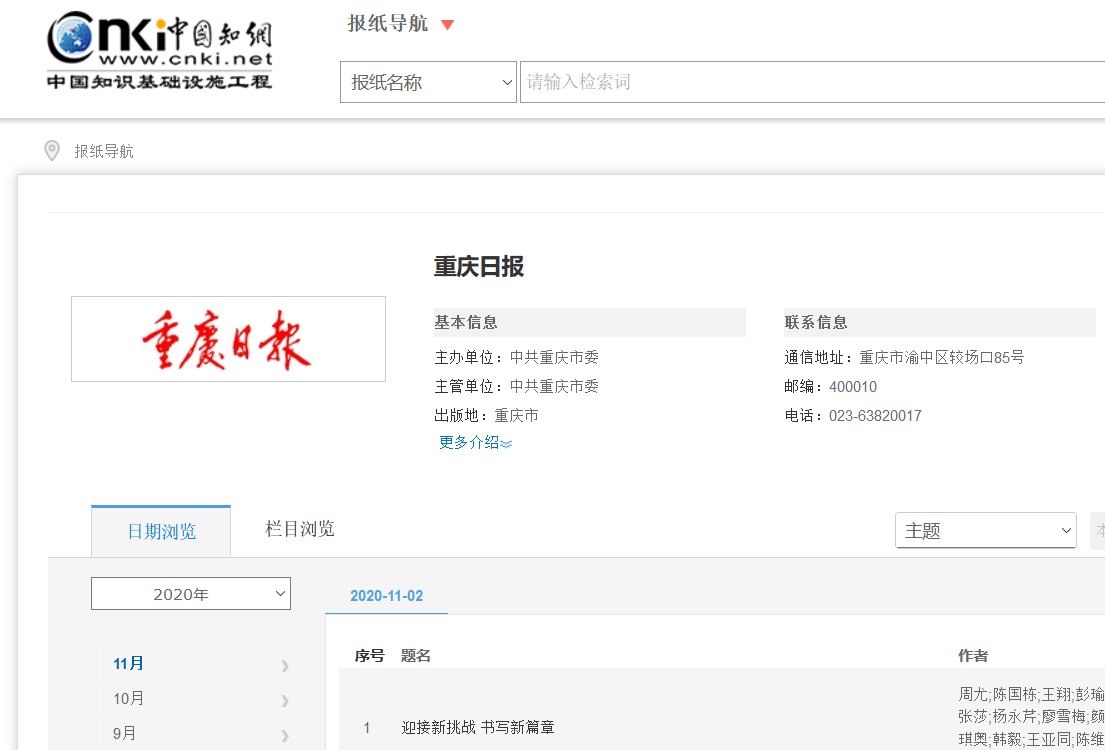Open the 报纸名称 search field selector
The height and width of the screenshot is (750, 1105).
[x=428, y=82]
